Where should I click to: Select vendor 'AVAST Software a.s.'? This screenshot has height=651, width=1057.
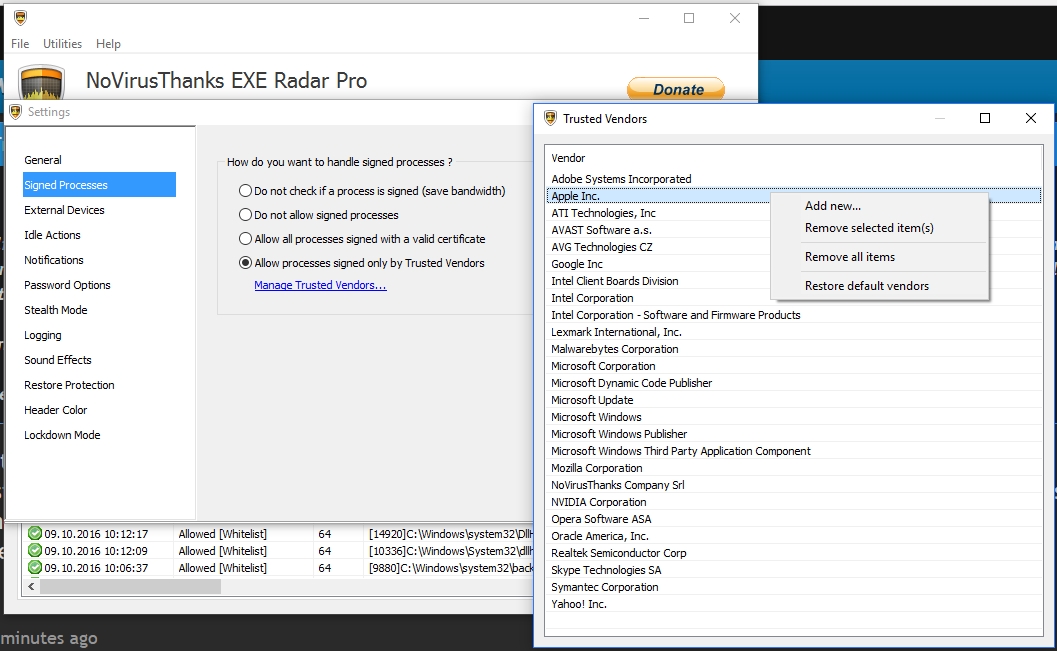point(601,230)
